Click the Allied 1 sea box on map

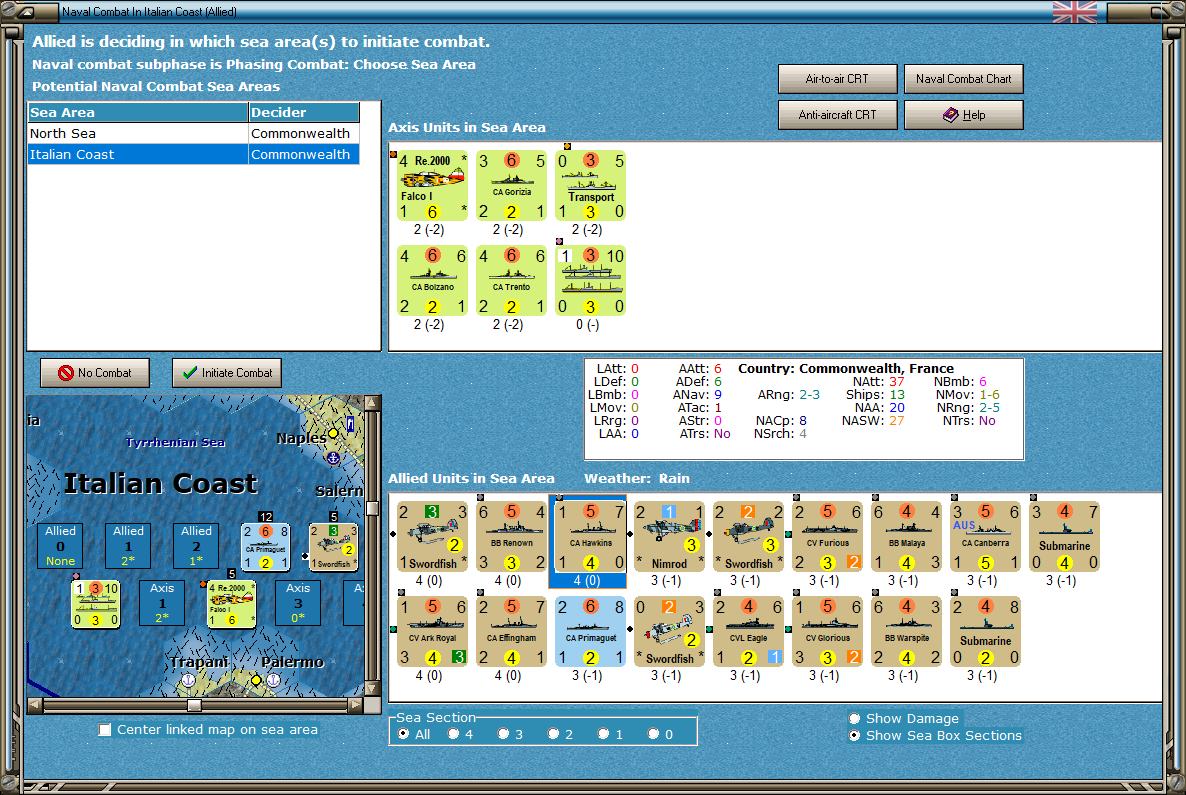click(128, 546)
